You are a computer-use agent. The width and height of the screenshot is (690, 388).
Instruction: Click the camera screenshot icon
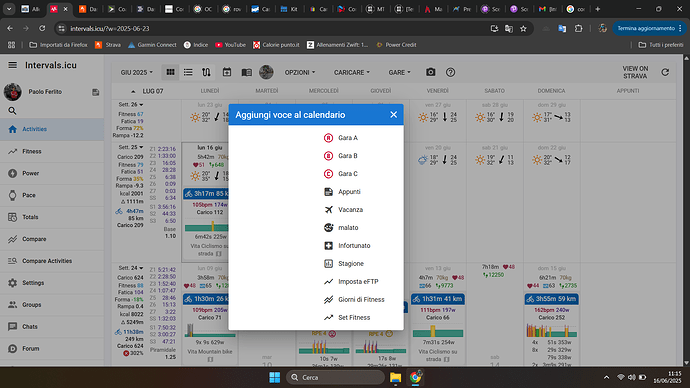click(430, 72)
